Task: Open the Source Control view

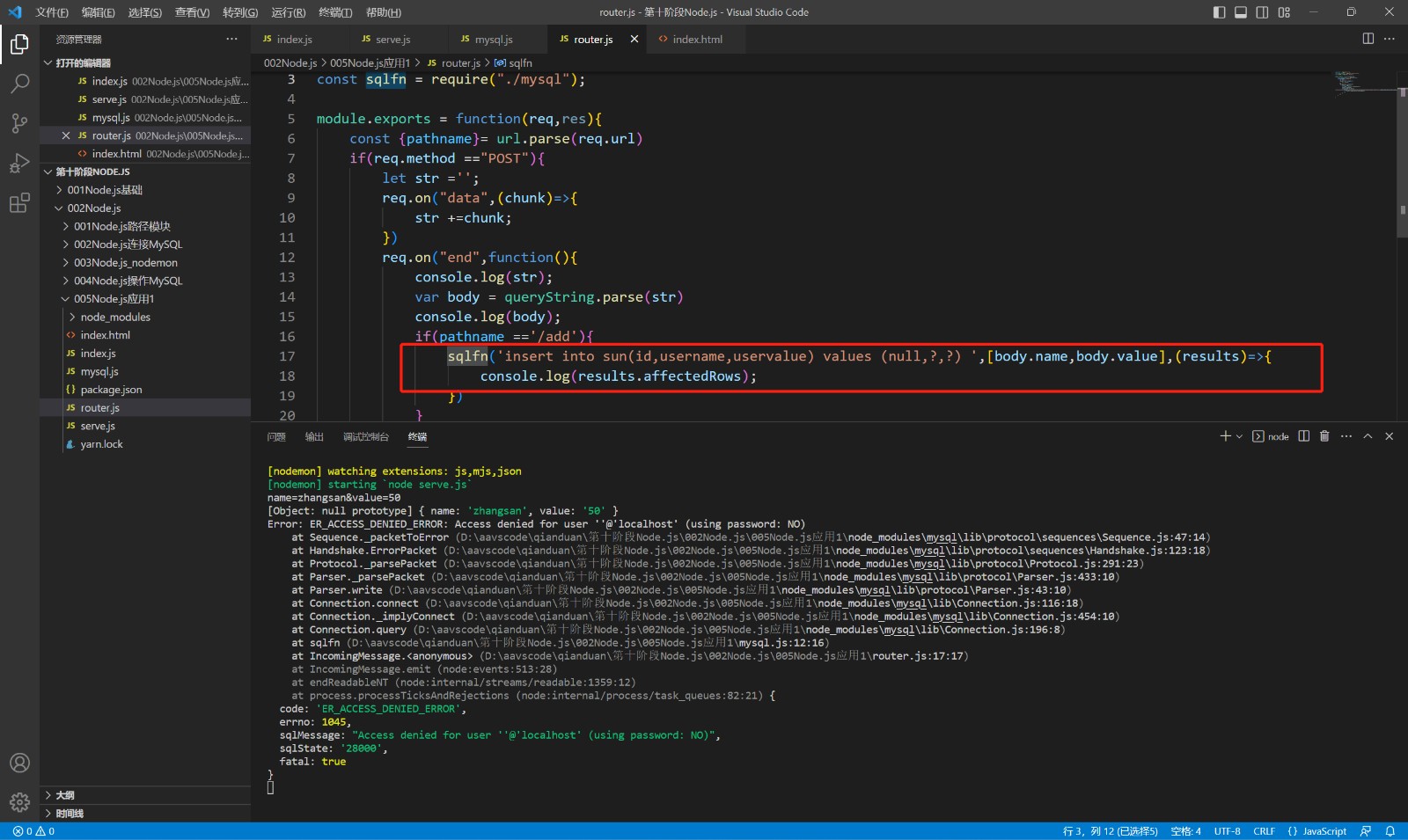Action: coord(19,123)
